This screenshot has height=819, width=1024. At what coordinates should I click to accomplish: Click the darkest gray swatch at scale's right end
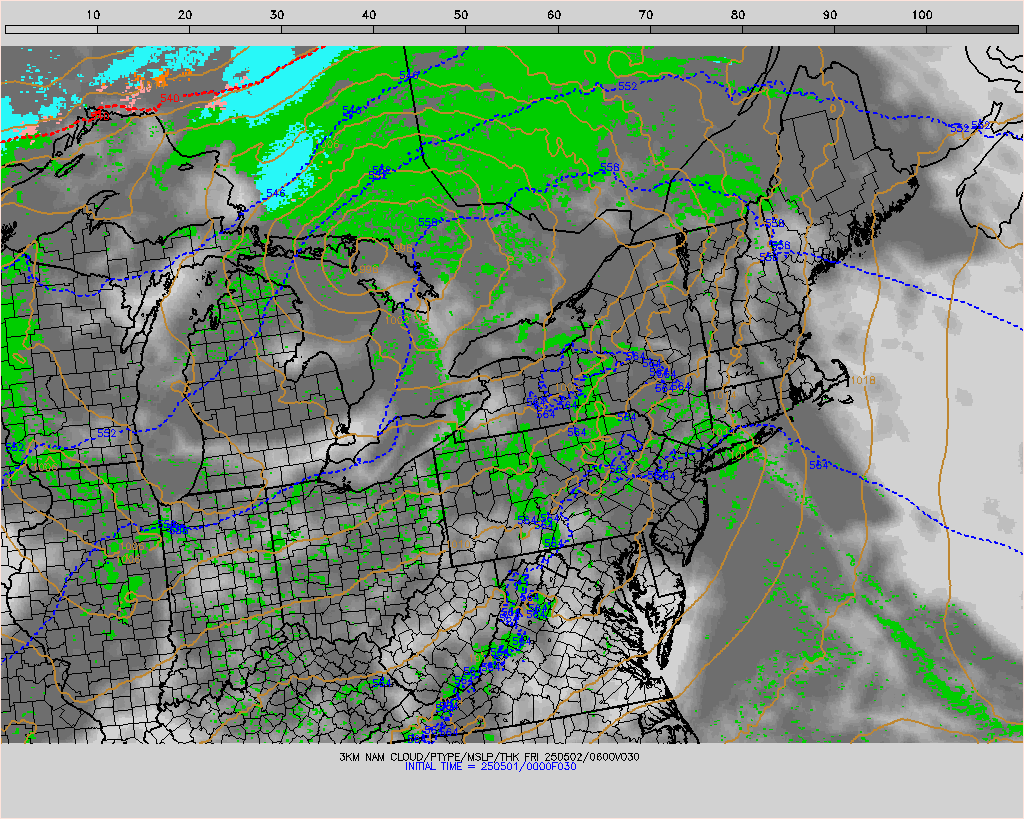pos(972,29)
